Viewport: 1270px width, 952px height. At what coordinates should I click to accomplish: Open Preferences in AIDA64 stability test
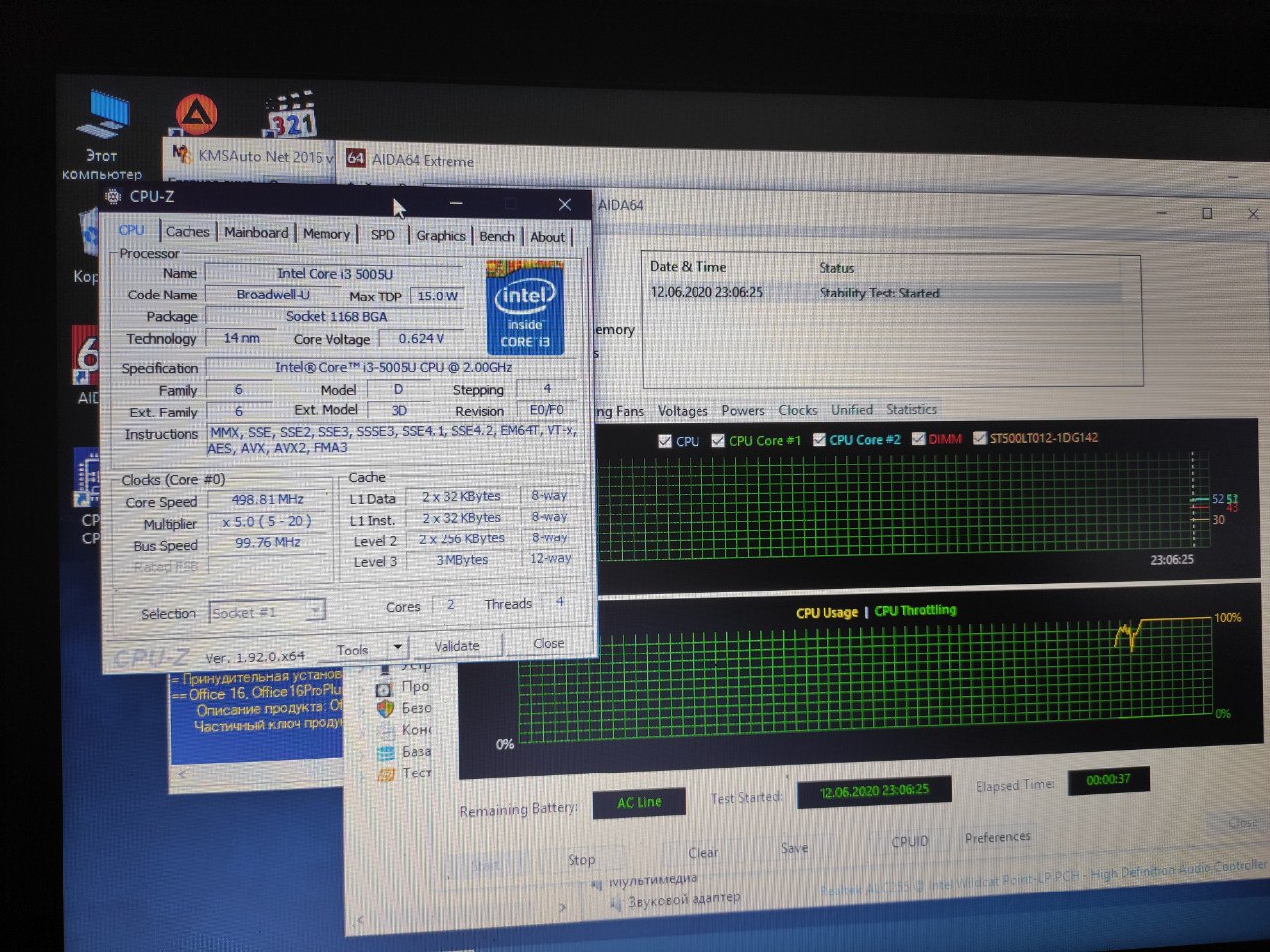(997, 837)
